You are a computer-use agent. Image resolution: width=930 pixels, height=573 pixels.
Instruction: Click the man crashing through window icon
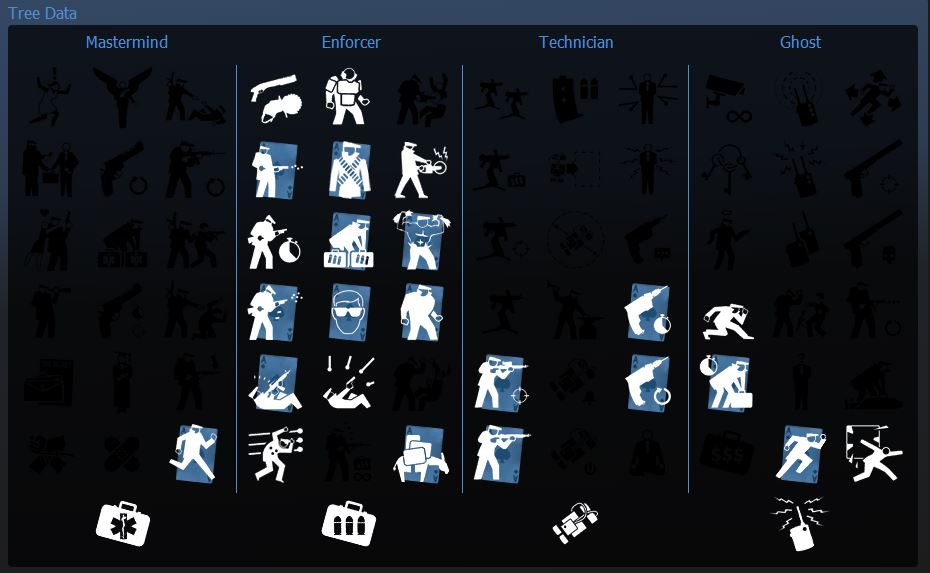click(873, 453)
